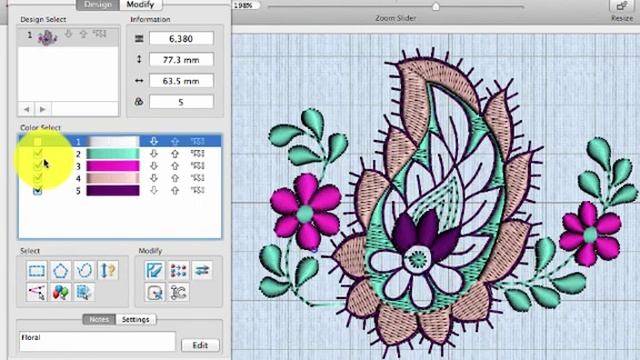Click the dark purple color 5 swatch
This screenshot has width=640, height=360.
(x=113, y=191)
